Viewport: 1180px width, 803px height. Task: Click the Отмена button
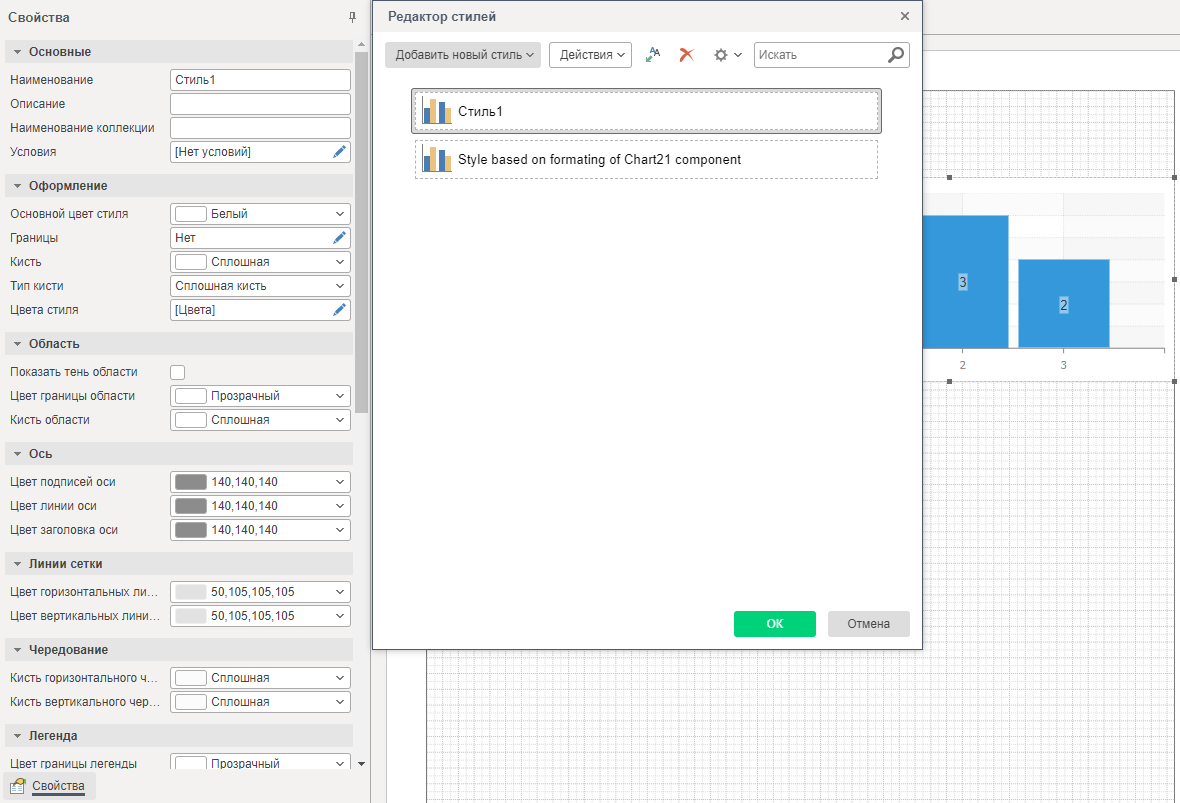pos(868,624)
